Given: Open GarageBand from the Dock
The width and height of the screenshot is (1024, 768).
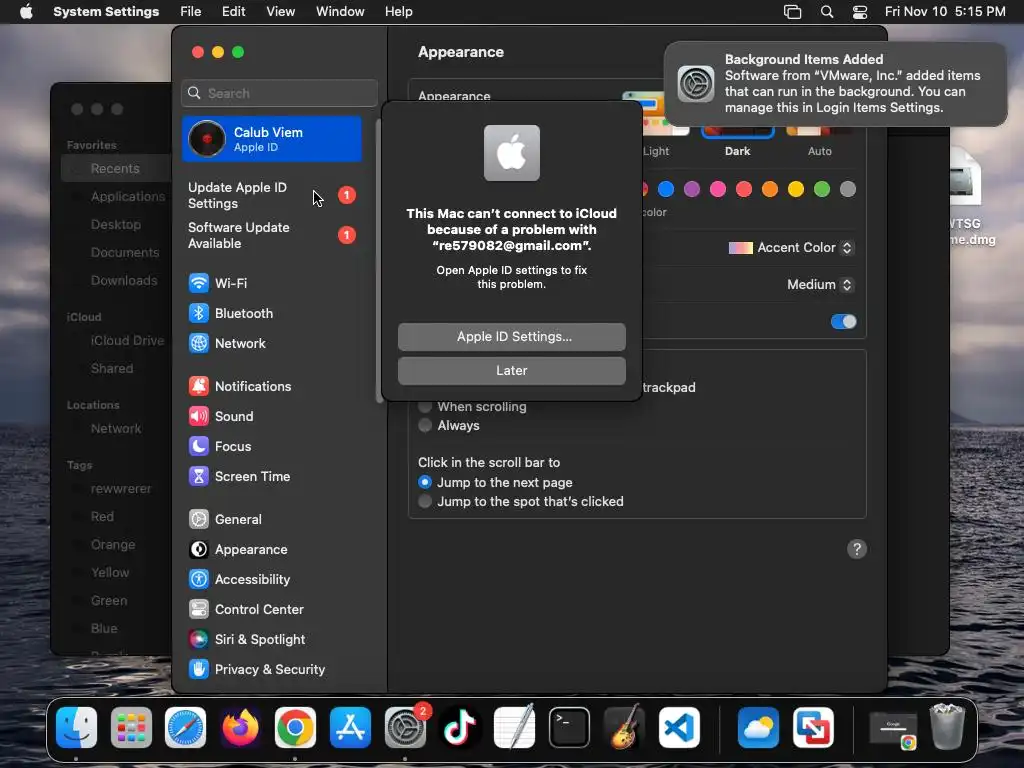Looking at the screenshot, I should [x=624, y=728].
